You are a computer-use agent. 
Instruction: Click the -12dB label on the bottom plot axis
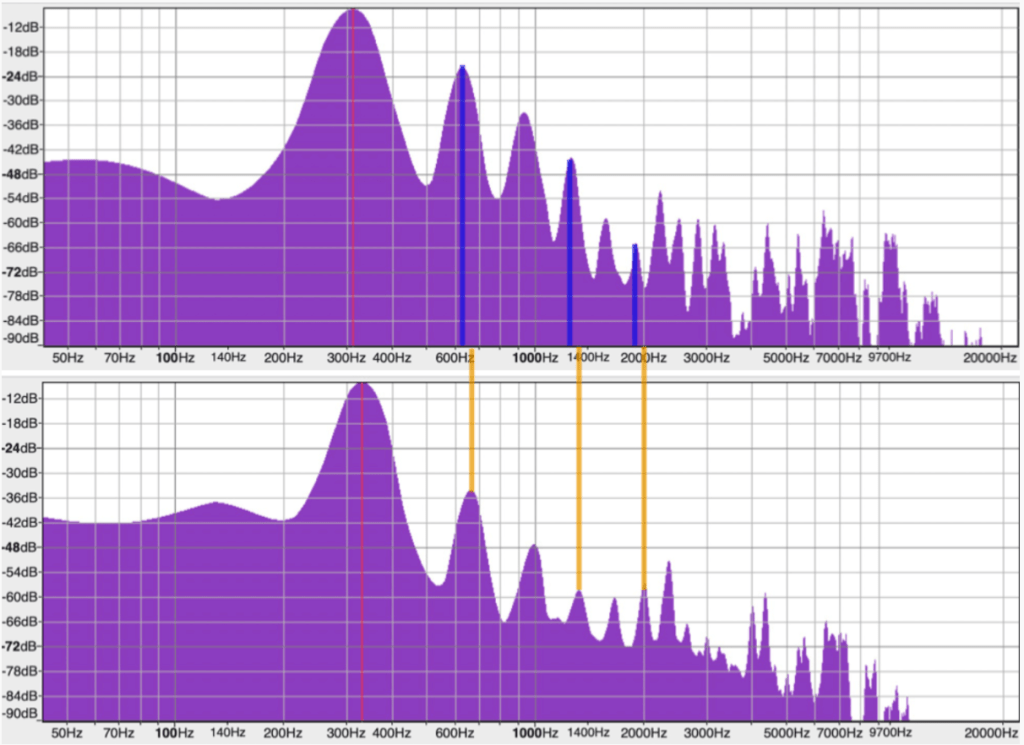click(x=21, y=399)
